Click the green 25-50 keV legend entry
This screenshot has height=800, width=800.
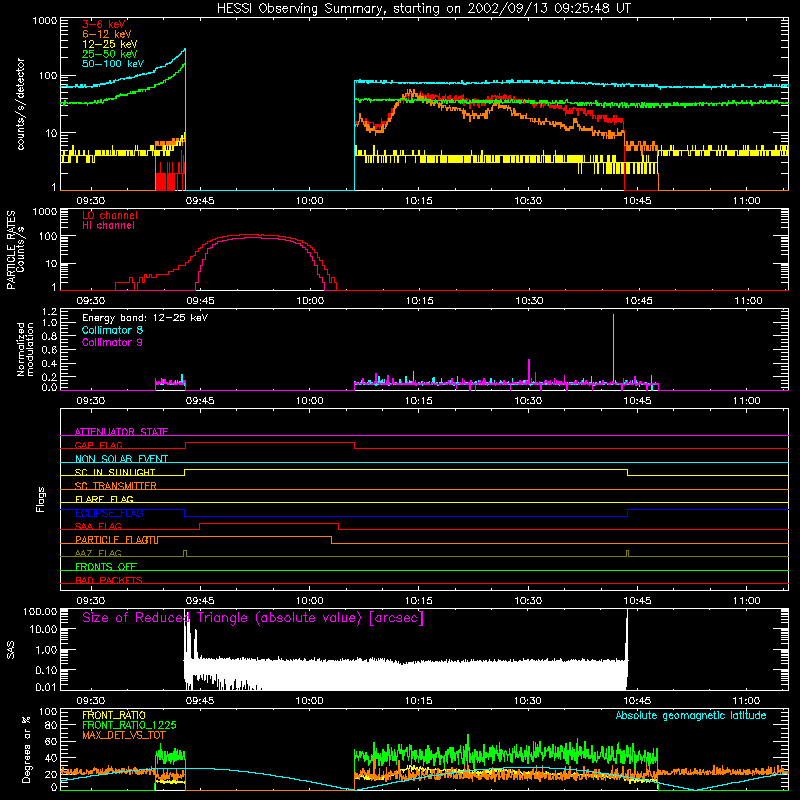[x=110, y=54]
